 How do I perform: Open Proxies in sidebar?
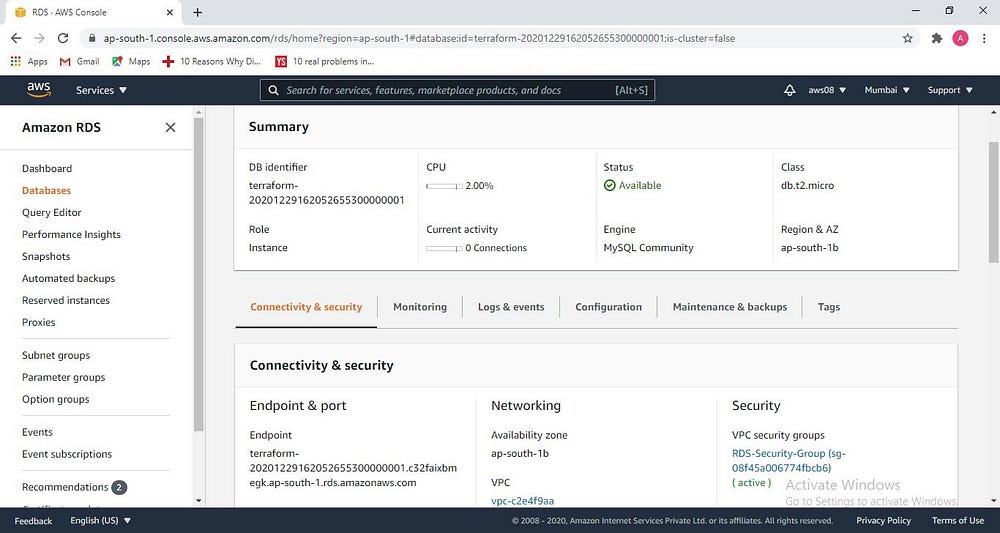tap(38, 323)
